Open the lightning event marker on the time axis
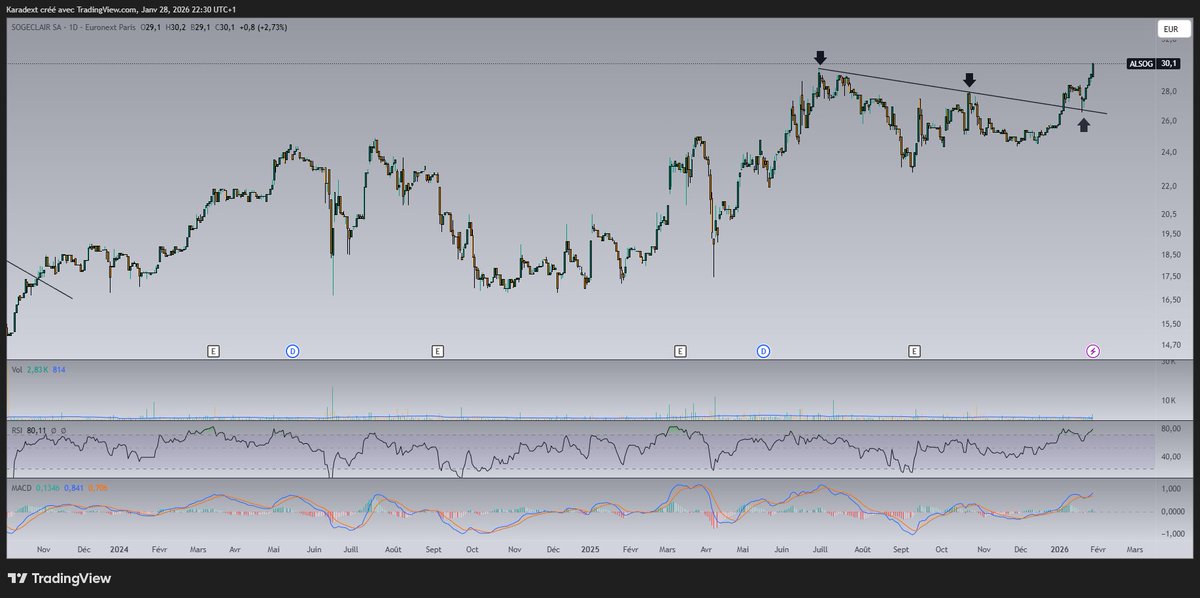 [1093, 351]
